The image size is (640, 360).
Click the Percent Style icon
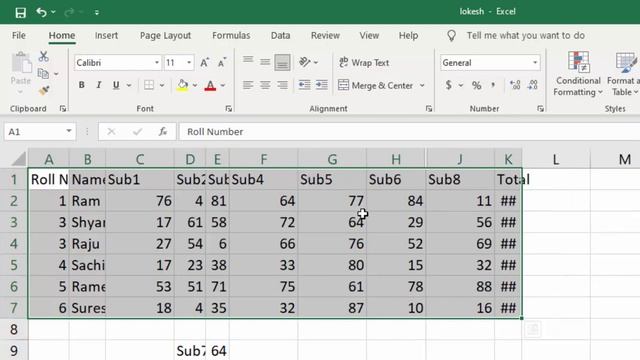476,85
